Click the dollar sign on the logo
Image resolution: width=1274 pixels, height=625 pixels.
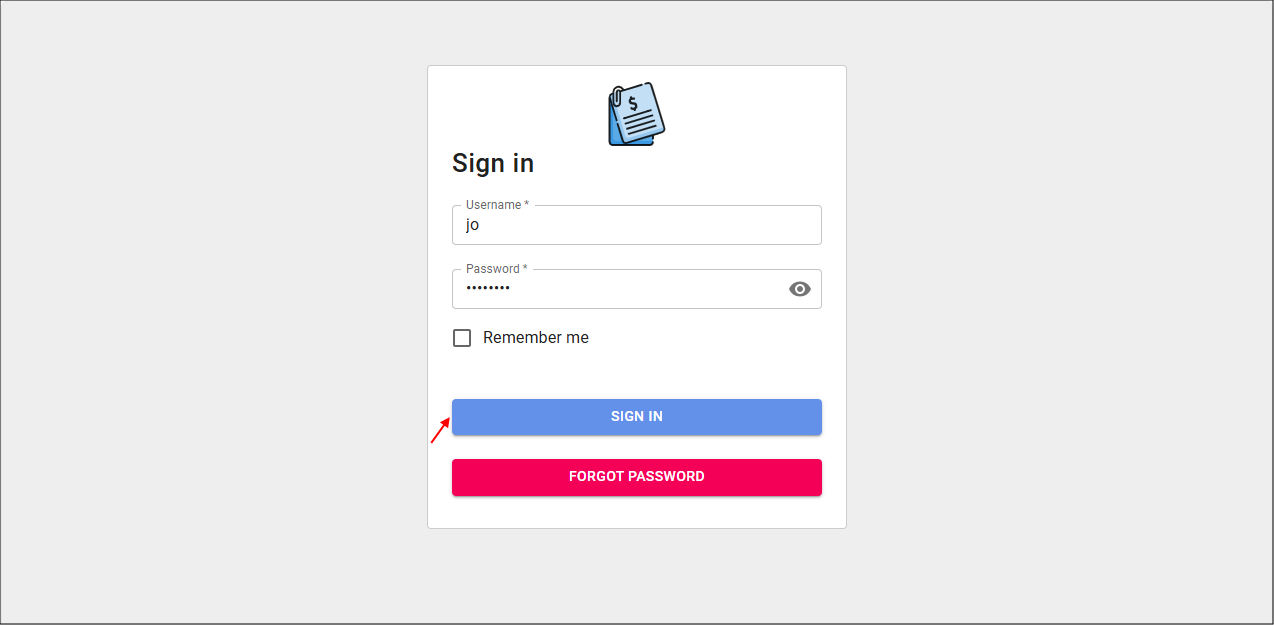click(x=633, y=103)
